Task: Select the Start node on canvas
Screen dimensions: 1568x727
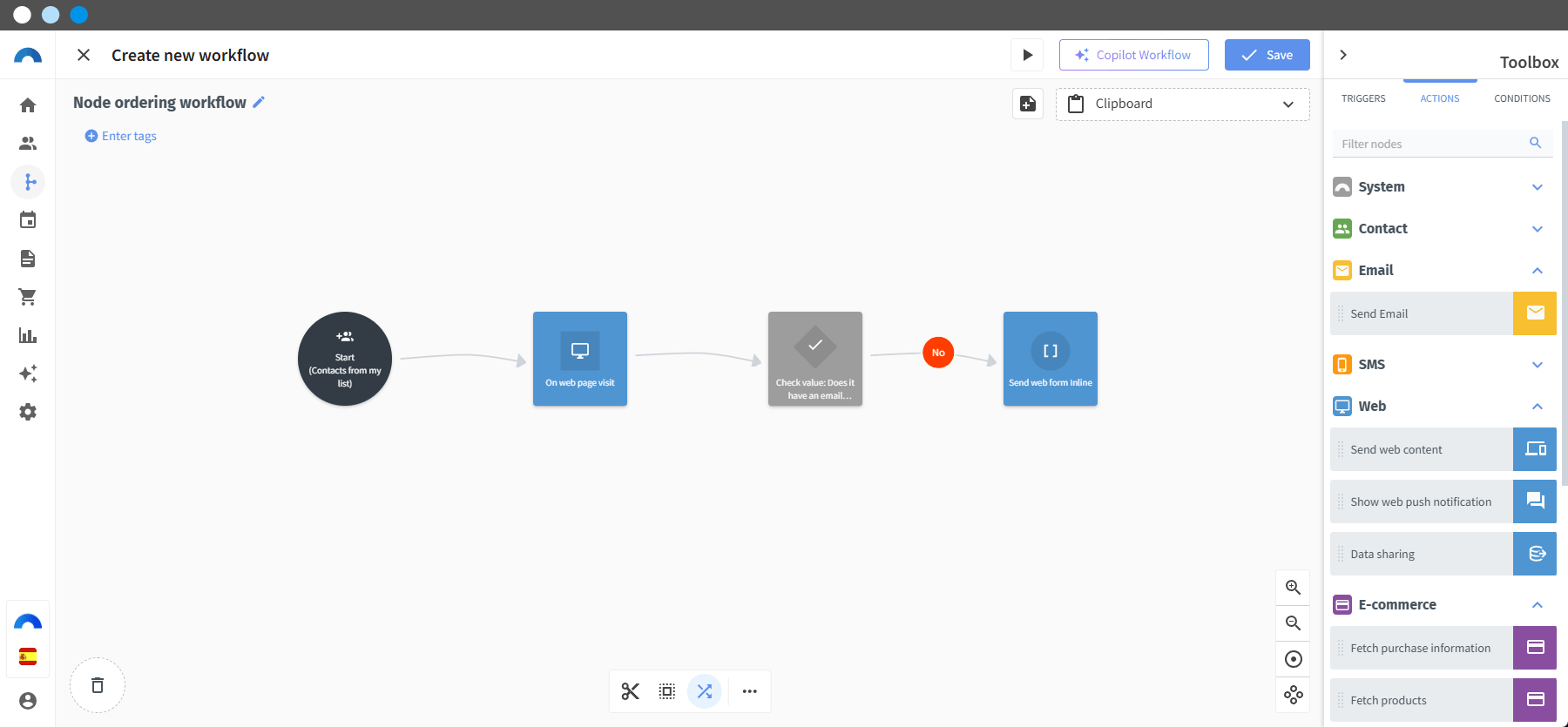Action: tap(345, 359)
